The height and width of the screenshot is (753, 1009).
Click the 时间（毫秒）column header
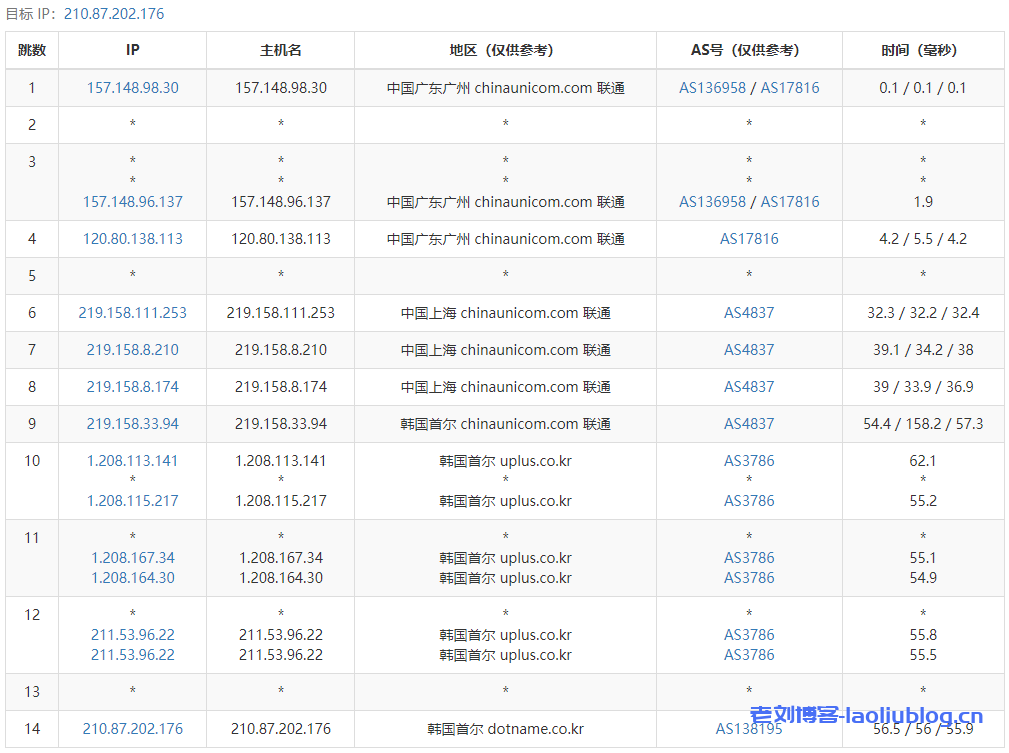coord(922,50)
